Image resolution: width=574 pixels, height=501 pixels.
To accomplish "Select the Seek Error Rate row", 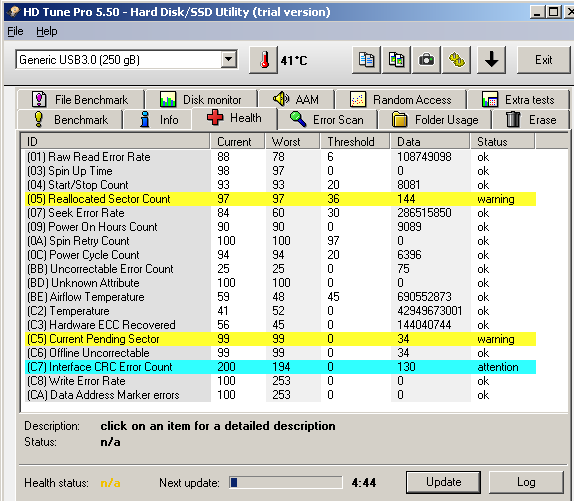I will pos(280,213).
